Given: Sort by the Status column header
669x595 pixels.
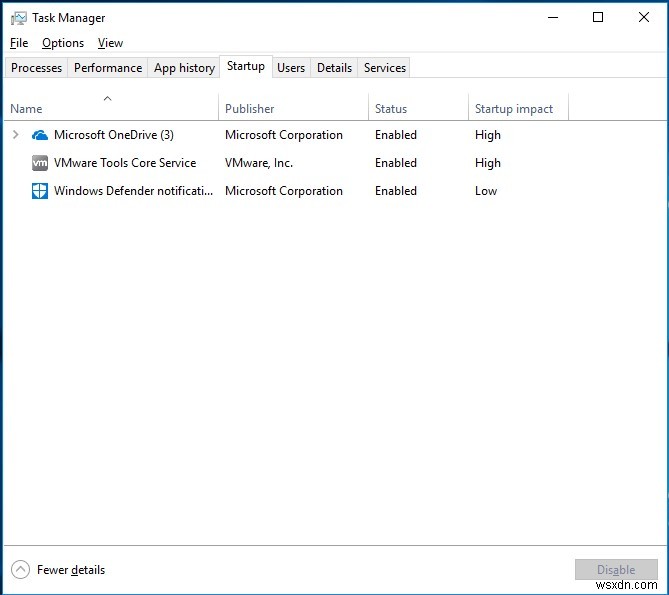Looking at the screenshot, I should (418, 108).
